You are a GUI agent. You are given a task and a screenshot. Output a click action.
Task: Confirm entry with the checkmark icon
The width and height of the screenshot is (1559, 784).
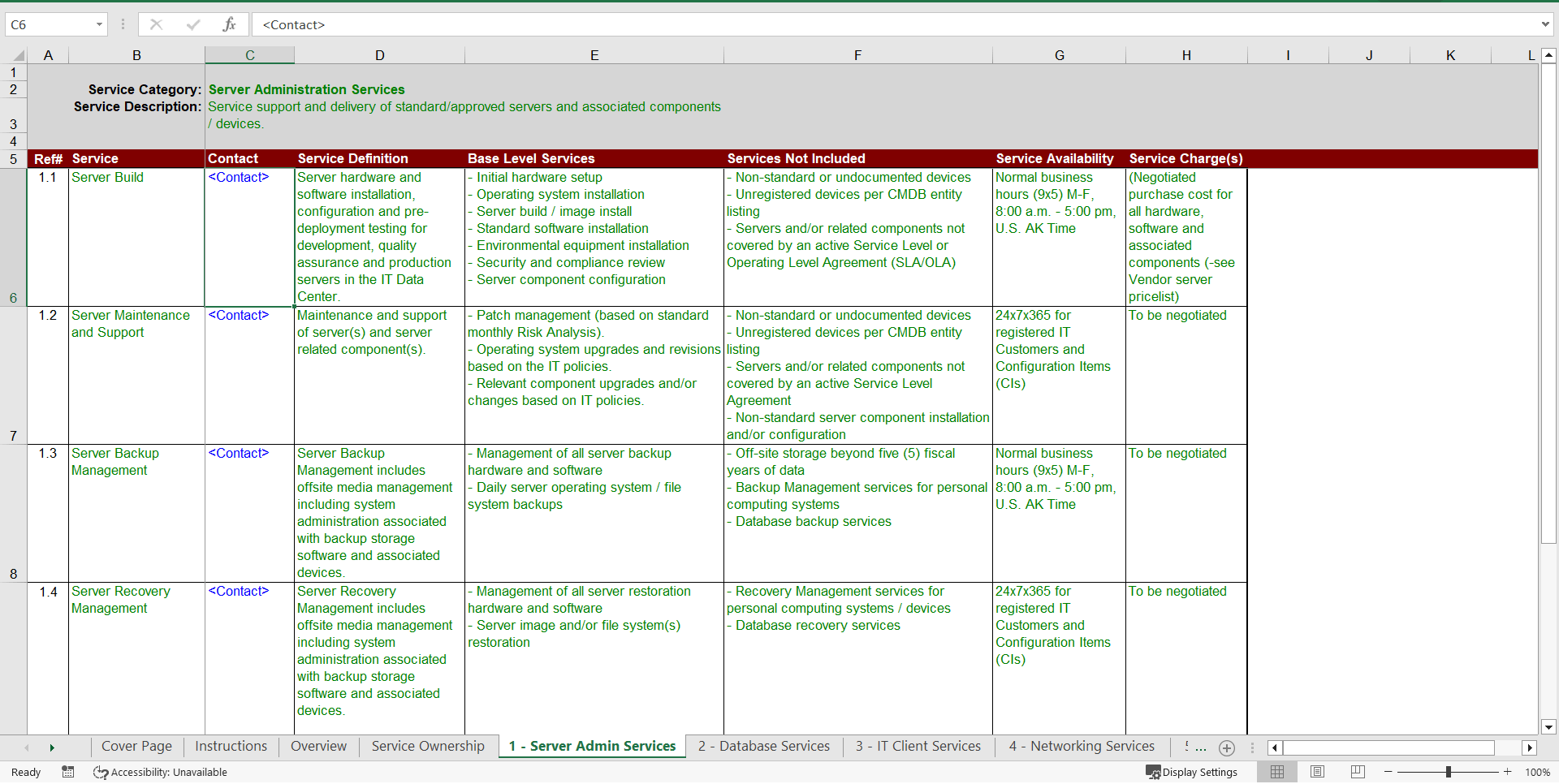[193, 24]
